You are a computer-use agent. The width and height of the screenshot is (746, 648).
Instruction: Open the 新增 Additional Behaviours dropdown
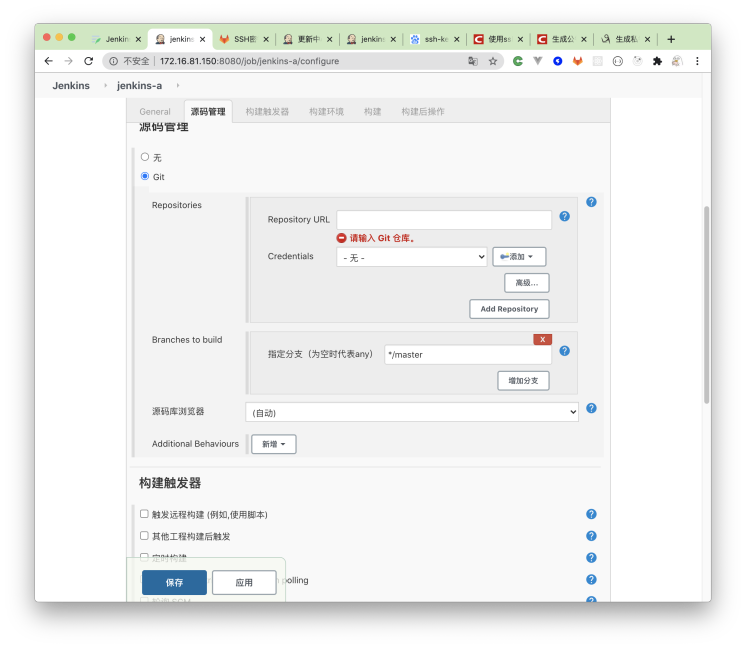[274, 444]
